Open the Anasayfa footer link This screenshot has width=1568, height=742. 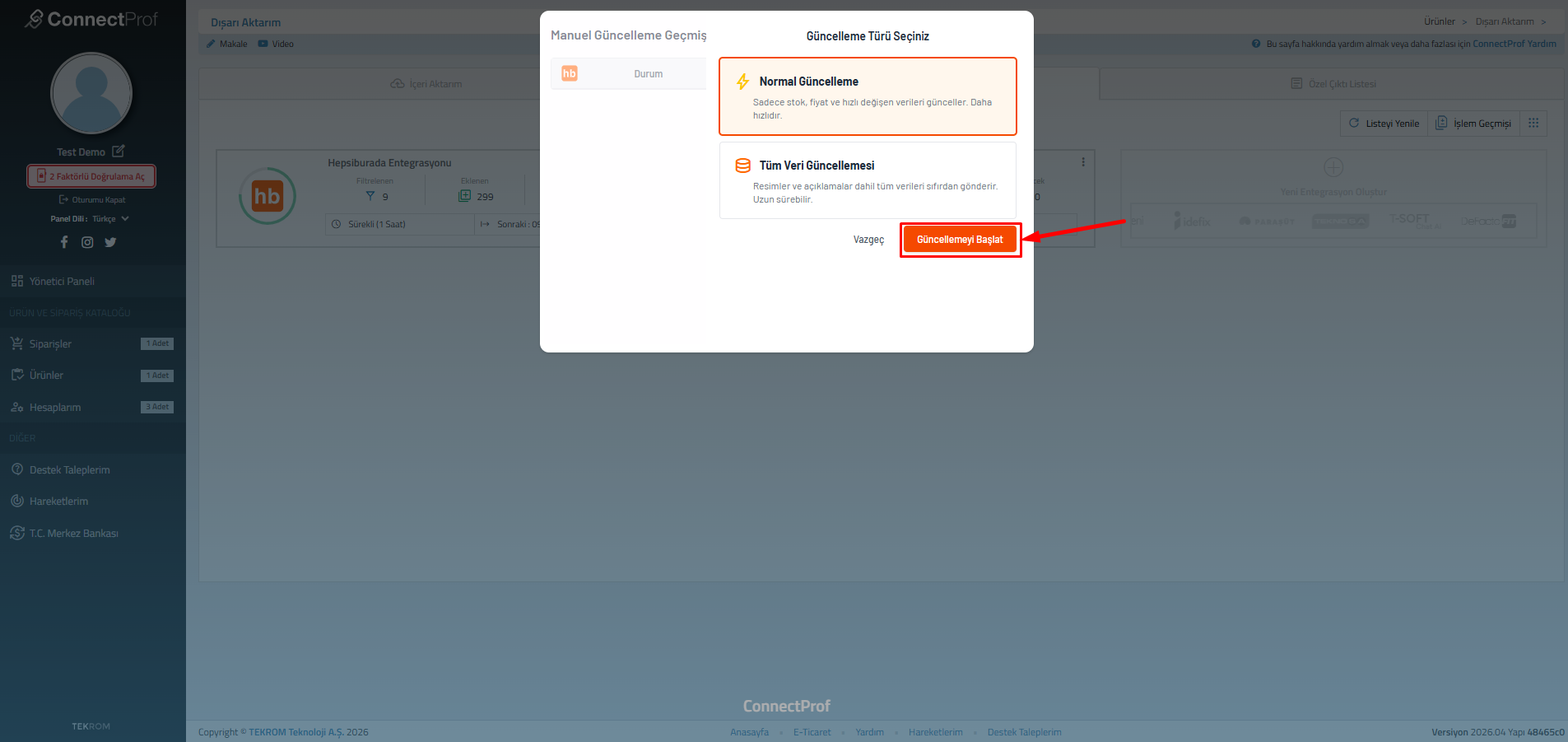pos(749,732)
